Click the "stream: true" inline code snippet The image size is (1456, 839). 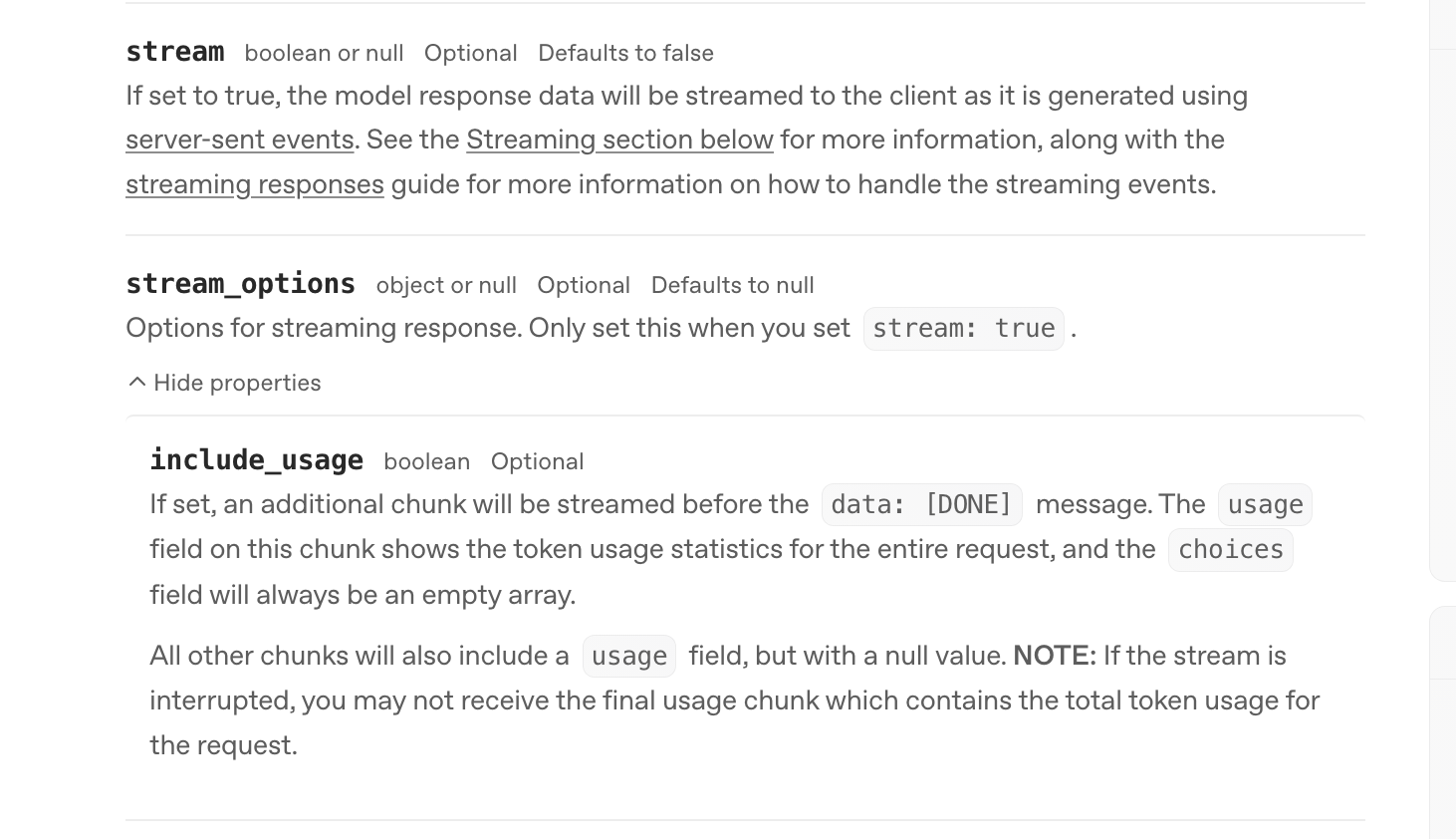[x=963, y=329]
